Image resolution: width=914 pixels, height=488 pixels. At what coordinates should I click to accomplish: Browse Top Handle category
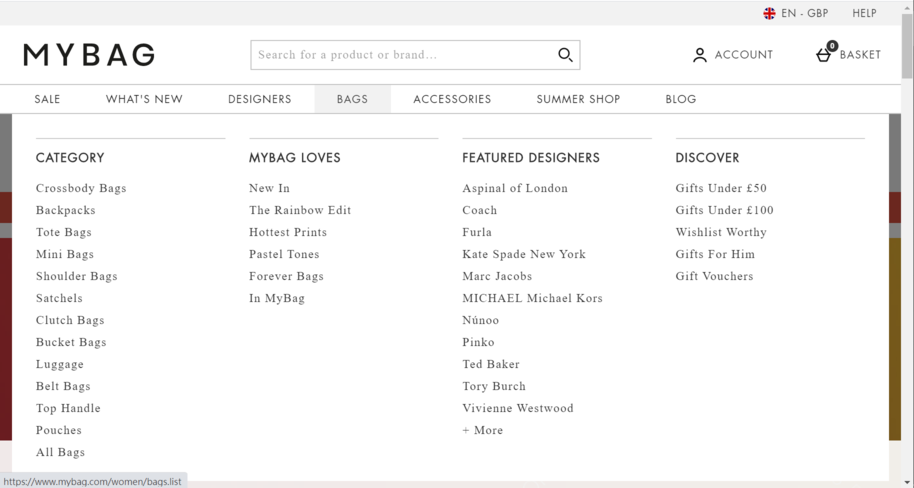[68, 408]
